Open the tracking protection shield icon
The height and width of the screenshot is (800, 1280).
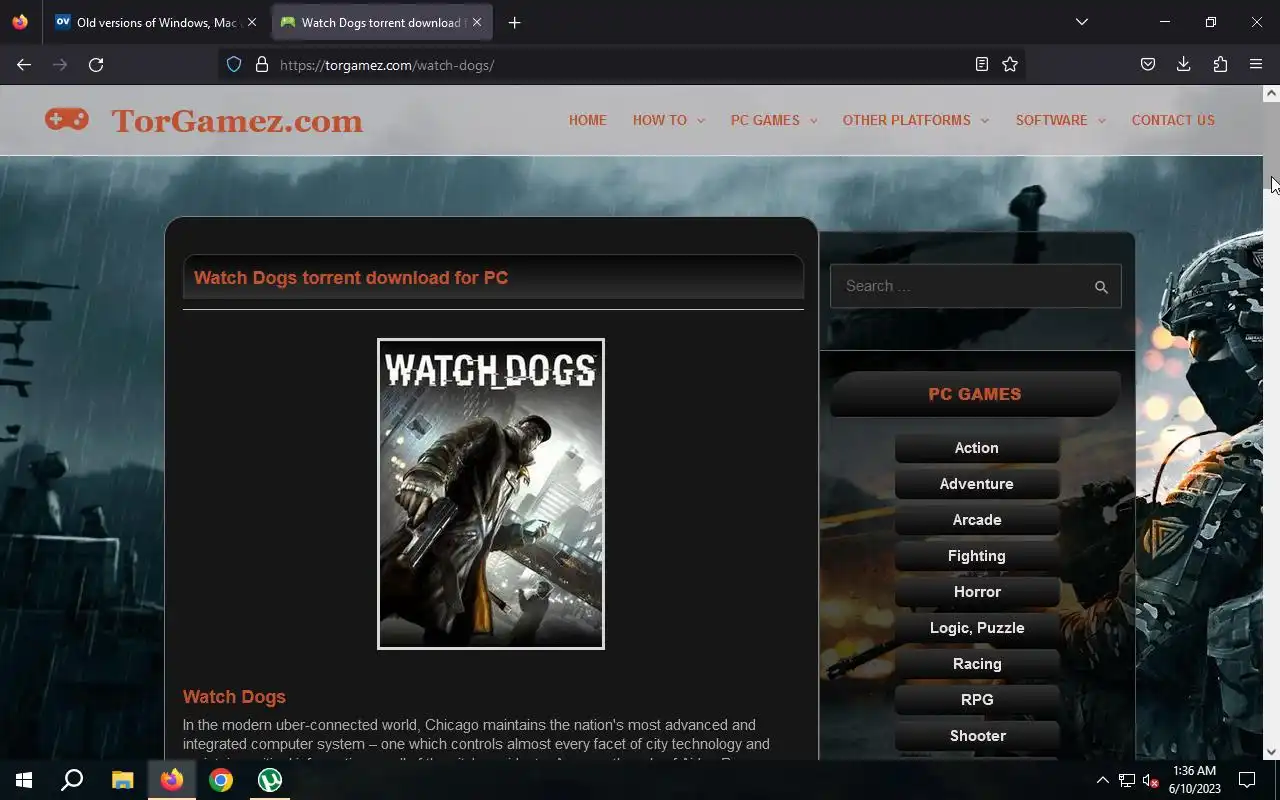tap(234, 65)
